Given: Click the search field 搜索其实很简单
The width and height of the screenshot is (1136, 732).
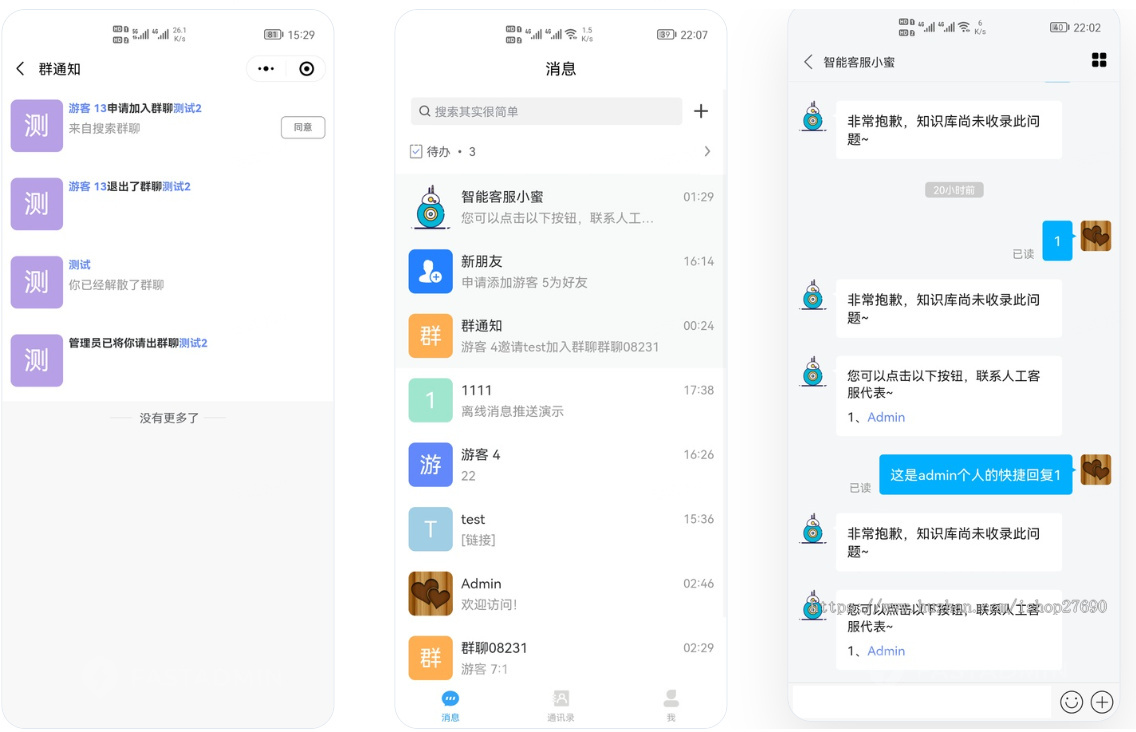Looking at the screenshot, I should (x=546, y=112).
